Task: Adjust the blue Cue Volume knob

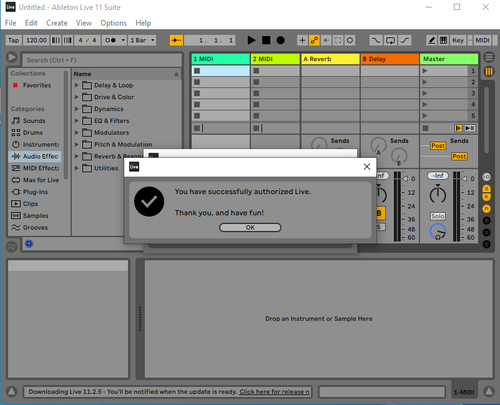Action: click(x=438, y=232)
